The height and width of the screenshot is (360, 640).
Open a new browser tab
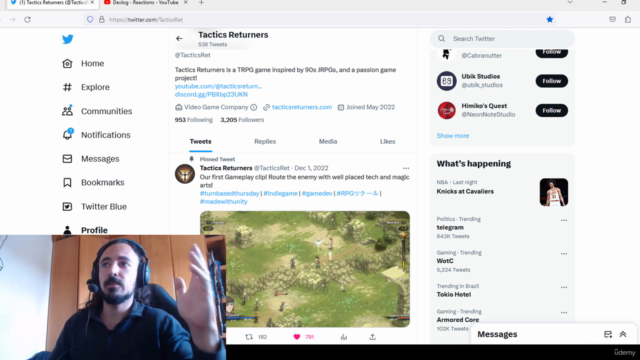point(201,3)
